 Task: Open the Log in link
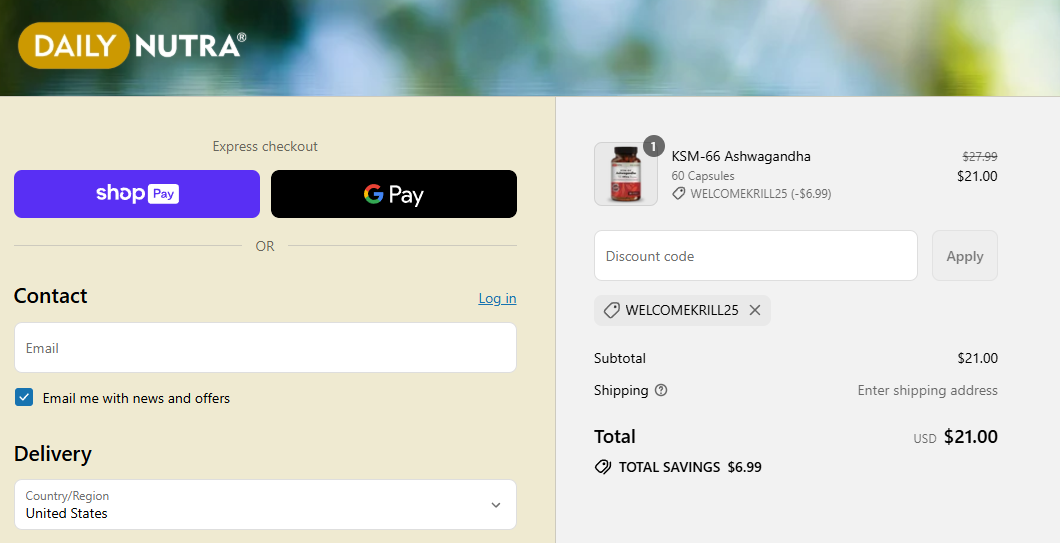click(x=497, y=298)
